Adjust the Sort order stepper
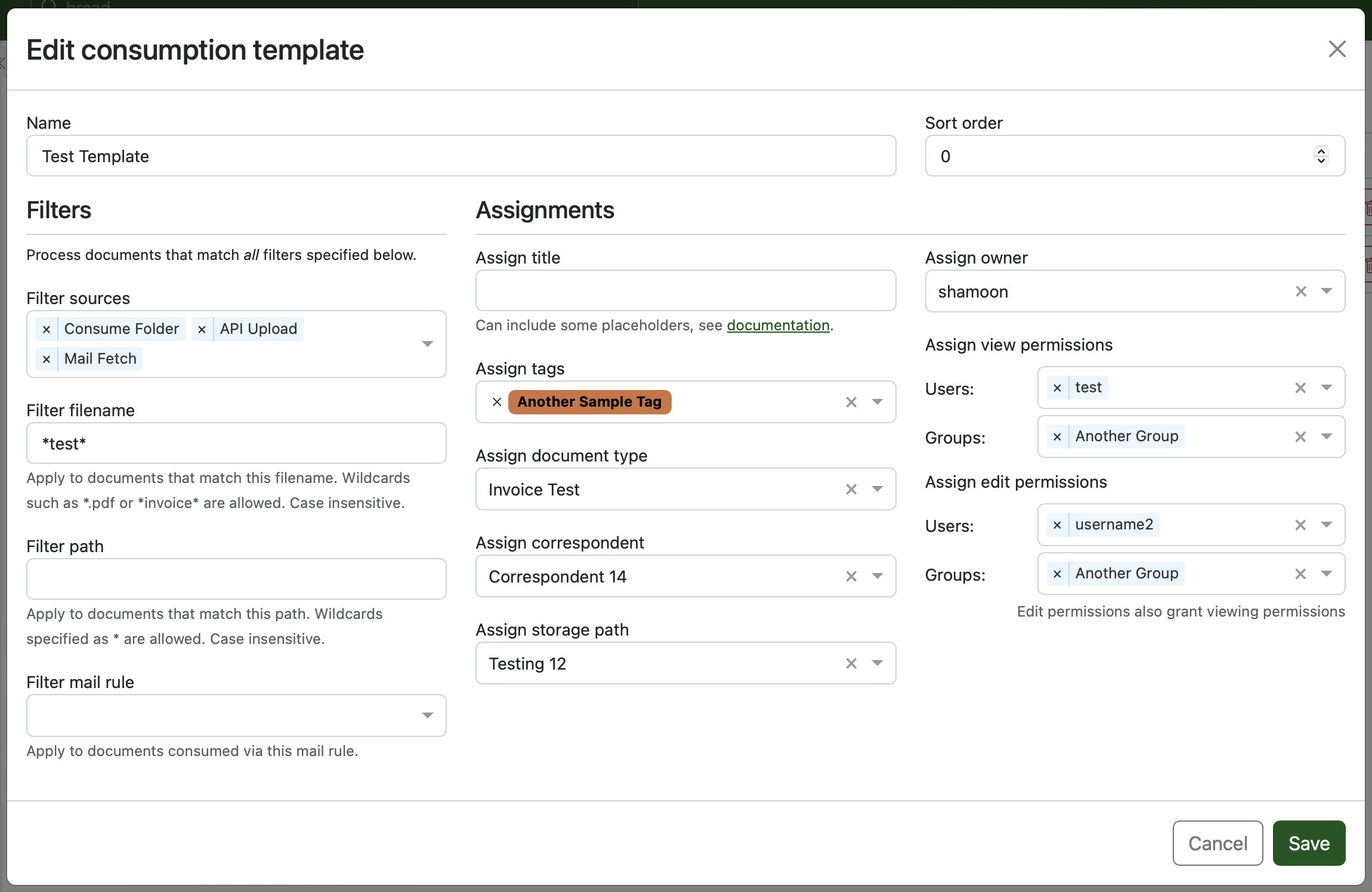The width and height of the screenshot is (1372, 892). click(1321, 156)
